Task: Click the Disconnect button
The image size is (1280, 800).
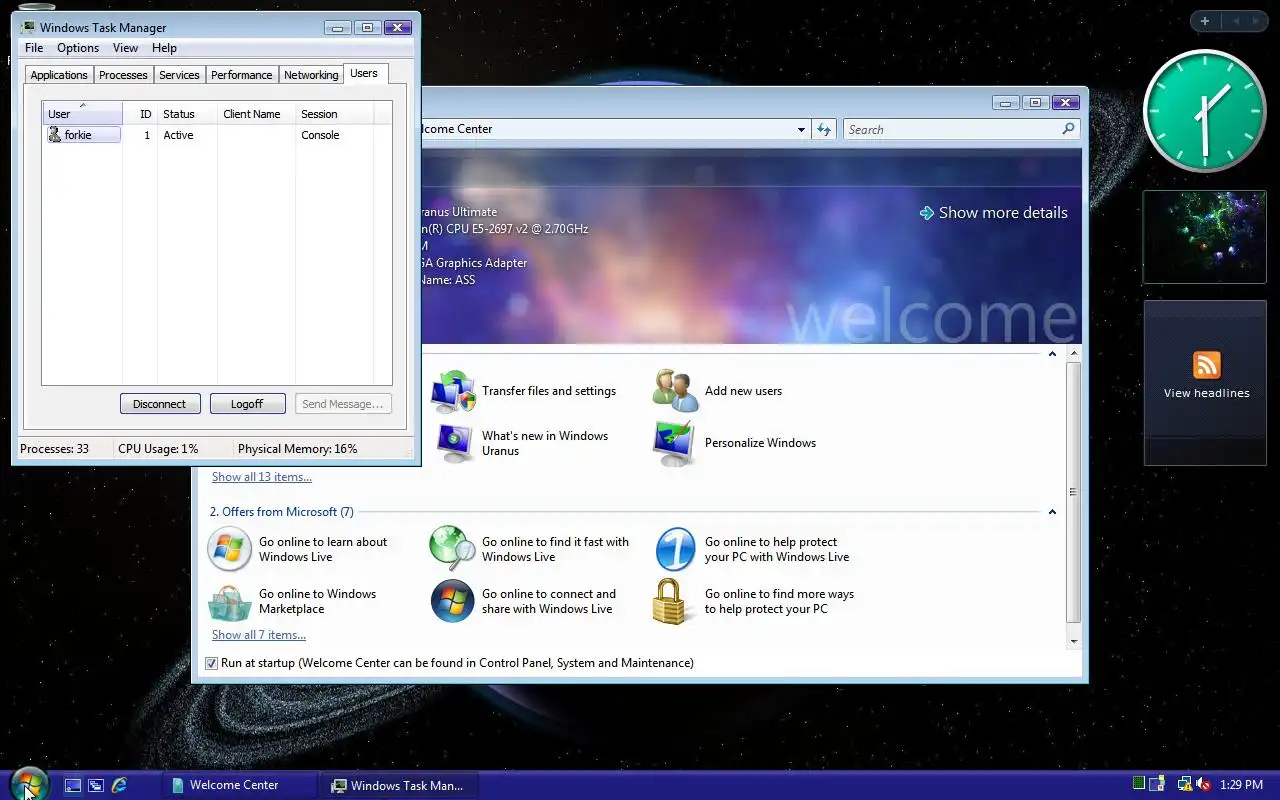Action: [160, 404]
